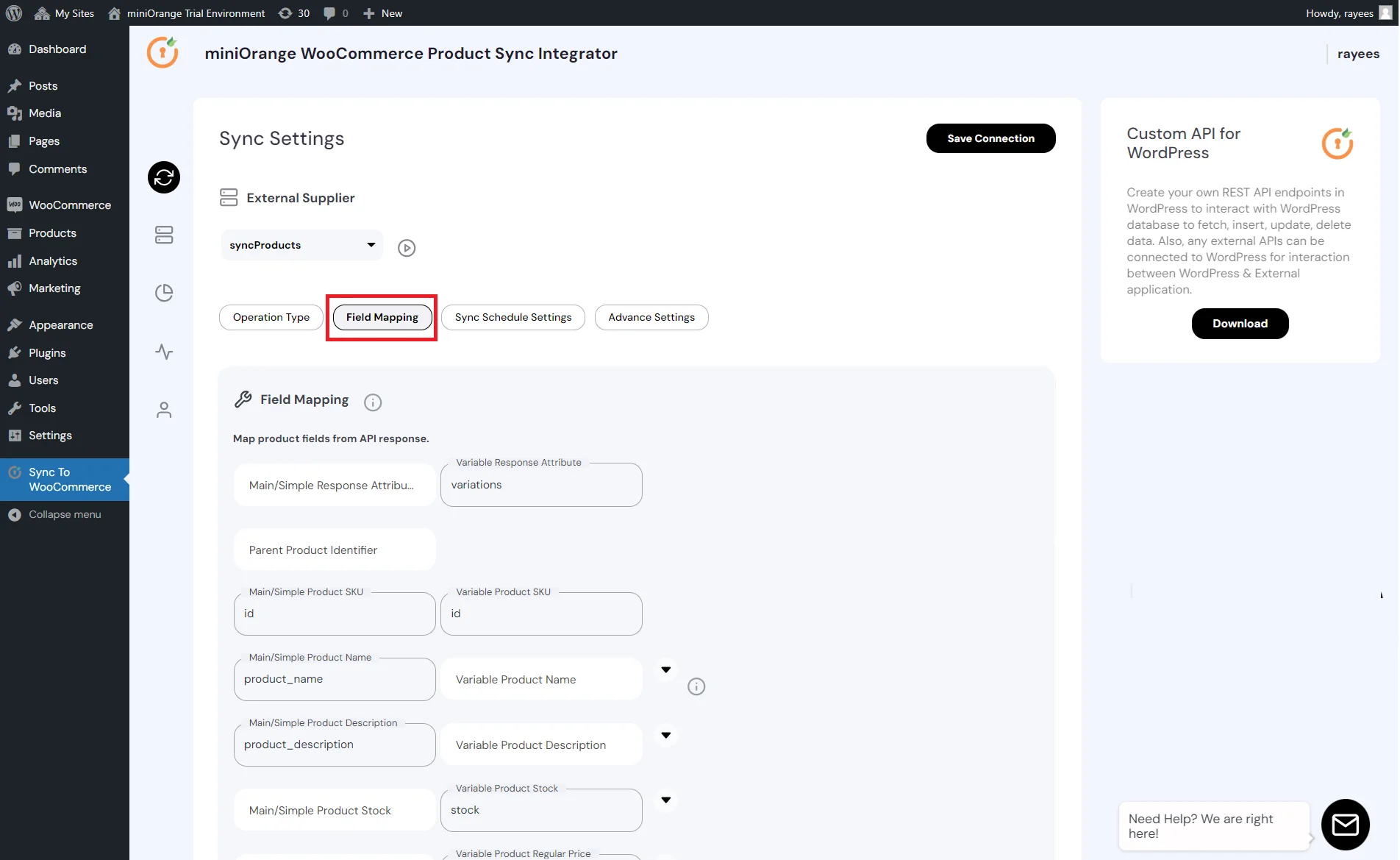Edit the Main/Simple Product SKU field
Viewport: 1400px width, 860px height.
[335, 614]
